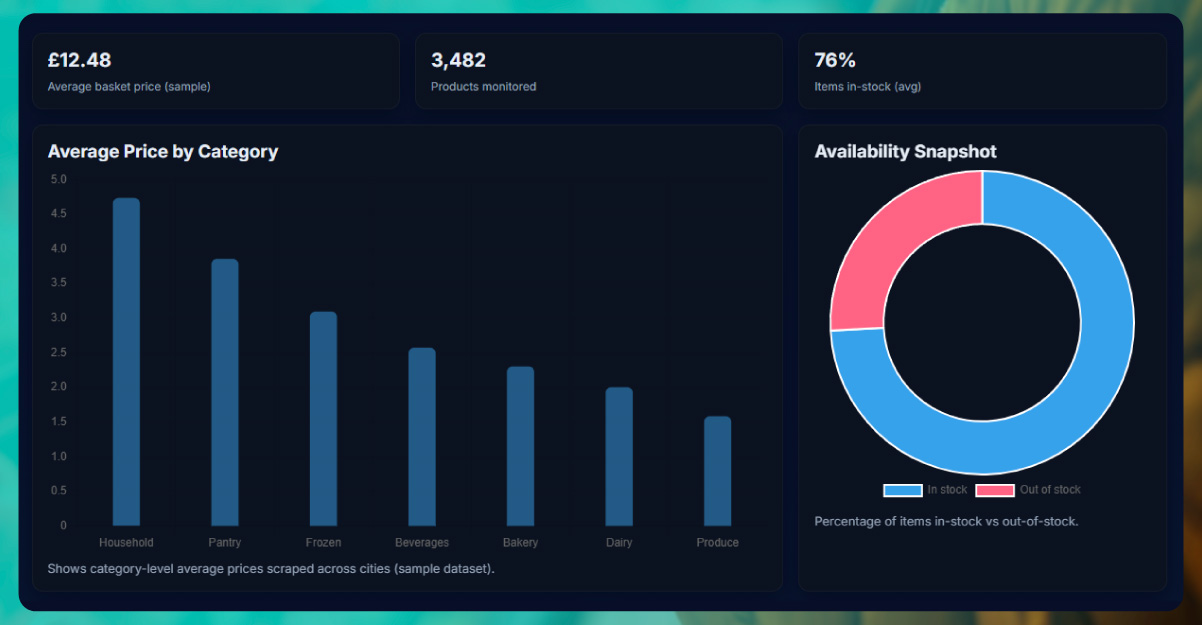
Task: Click the Bakery price bar
Action: point(520,446)
